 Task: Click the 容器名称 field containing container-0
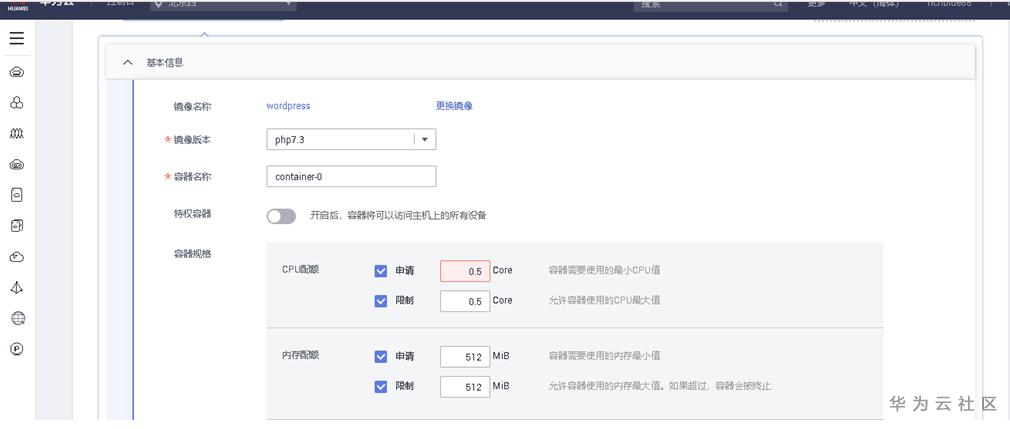coord(351,176)
